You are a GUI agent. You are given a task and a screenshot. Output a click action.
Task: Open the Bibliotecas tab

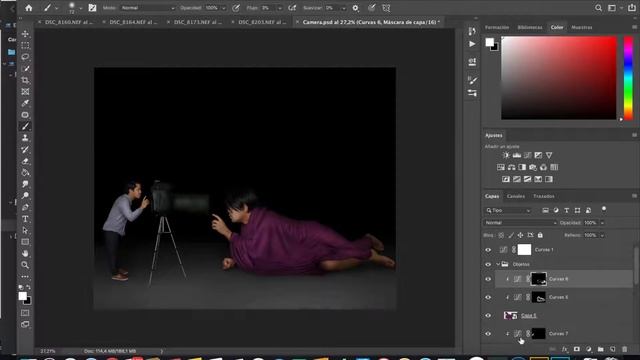(x=530, y=27)
